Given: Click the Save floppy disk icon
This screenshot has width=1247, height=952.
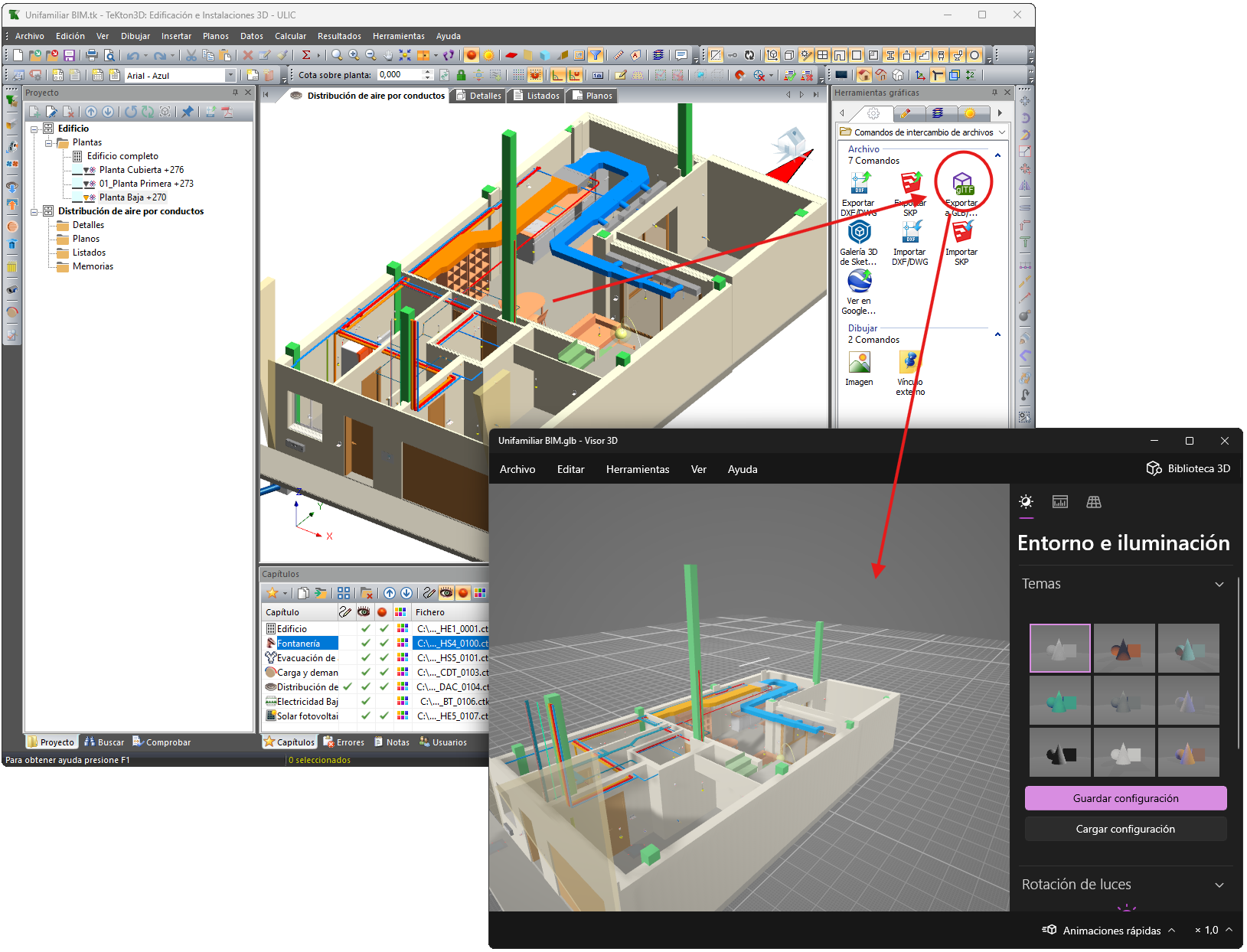Looking at the screenshot, I should point(69,55).
